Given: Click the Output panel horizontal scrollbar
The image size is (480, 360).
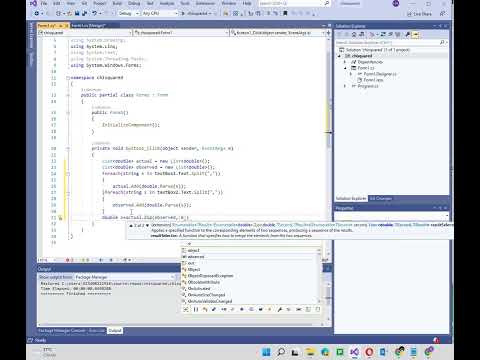Looking at the screenshot, I should 180,324.
